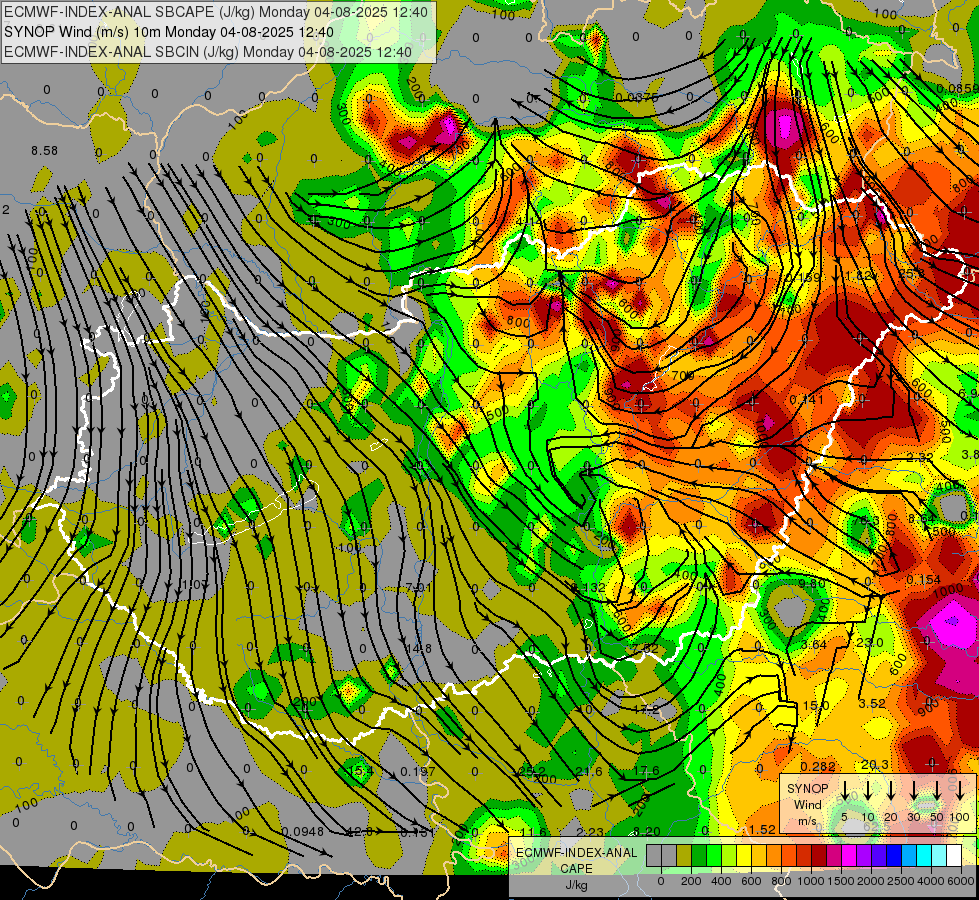Click the station value 2.23
Viewport: 979px width, 900px height.
[590, 831]
